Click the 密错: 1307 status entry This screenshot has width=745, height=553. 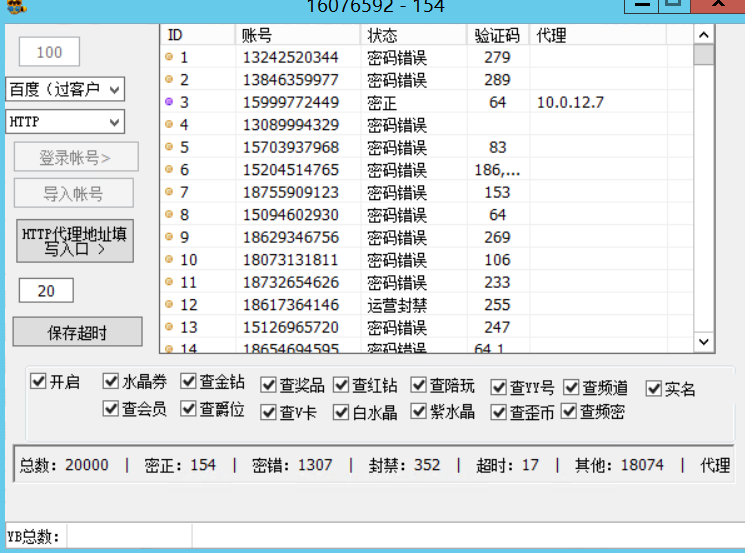[292, 464]
